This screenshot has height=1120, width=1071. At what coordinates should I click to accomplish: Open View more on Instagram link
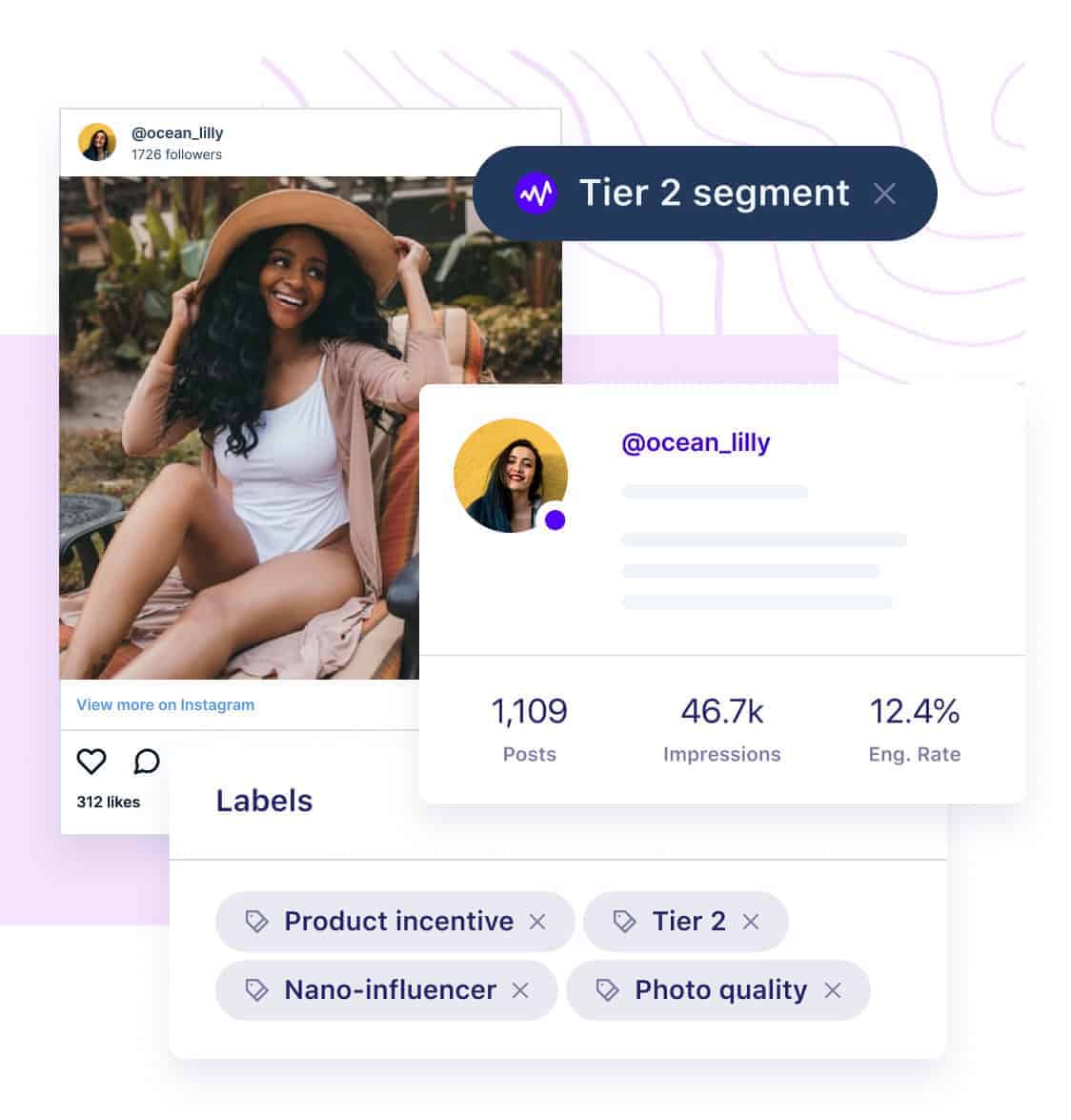click(x=166, y=705)
